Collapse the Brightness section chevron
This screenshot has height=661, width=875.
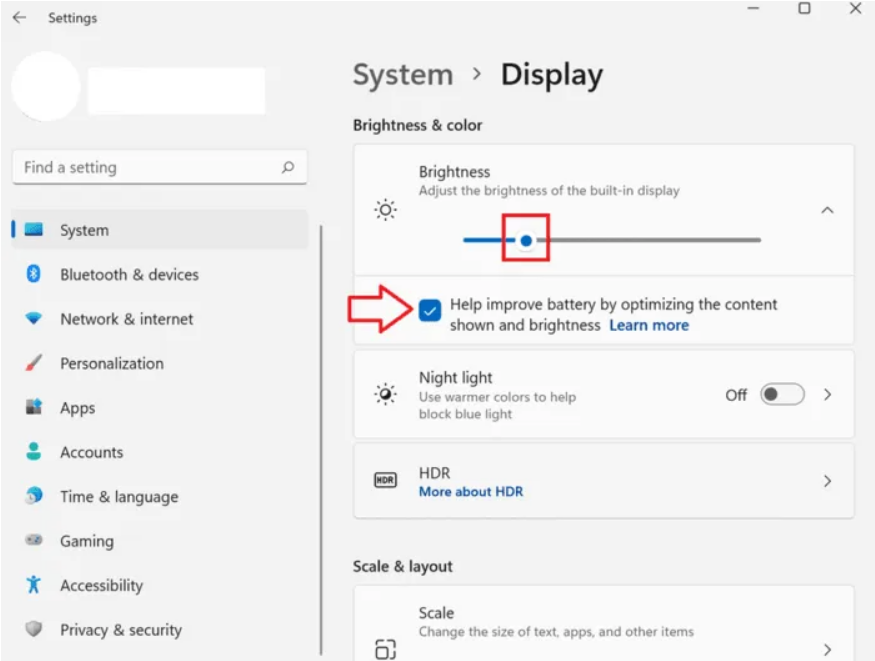827,210
